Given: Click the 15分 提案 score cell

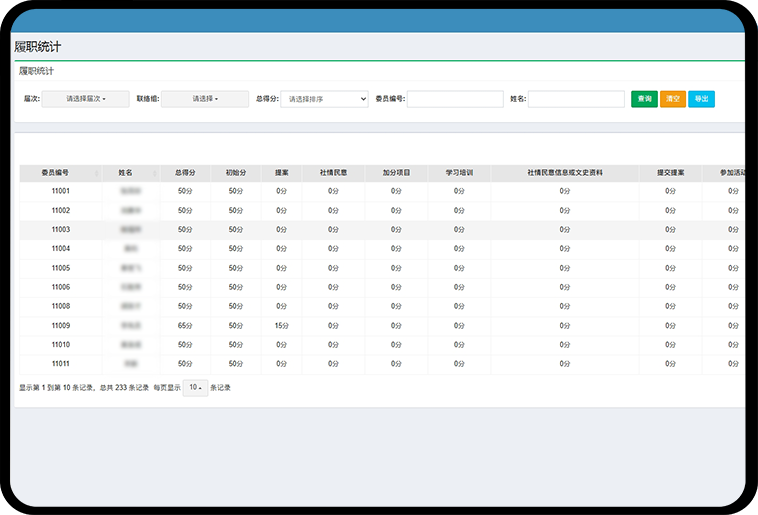Looking at the screenshot, I should tap(281, 325).
